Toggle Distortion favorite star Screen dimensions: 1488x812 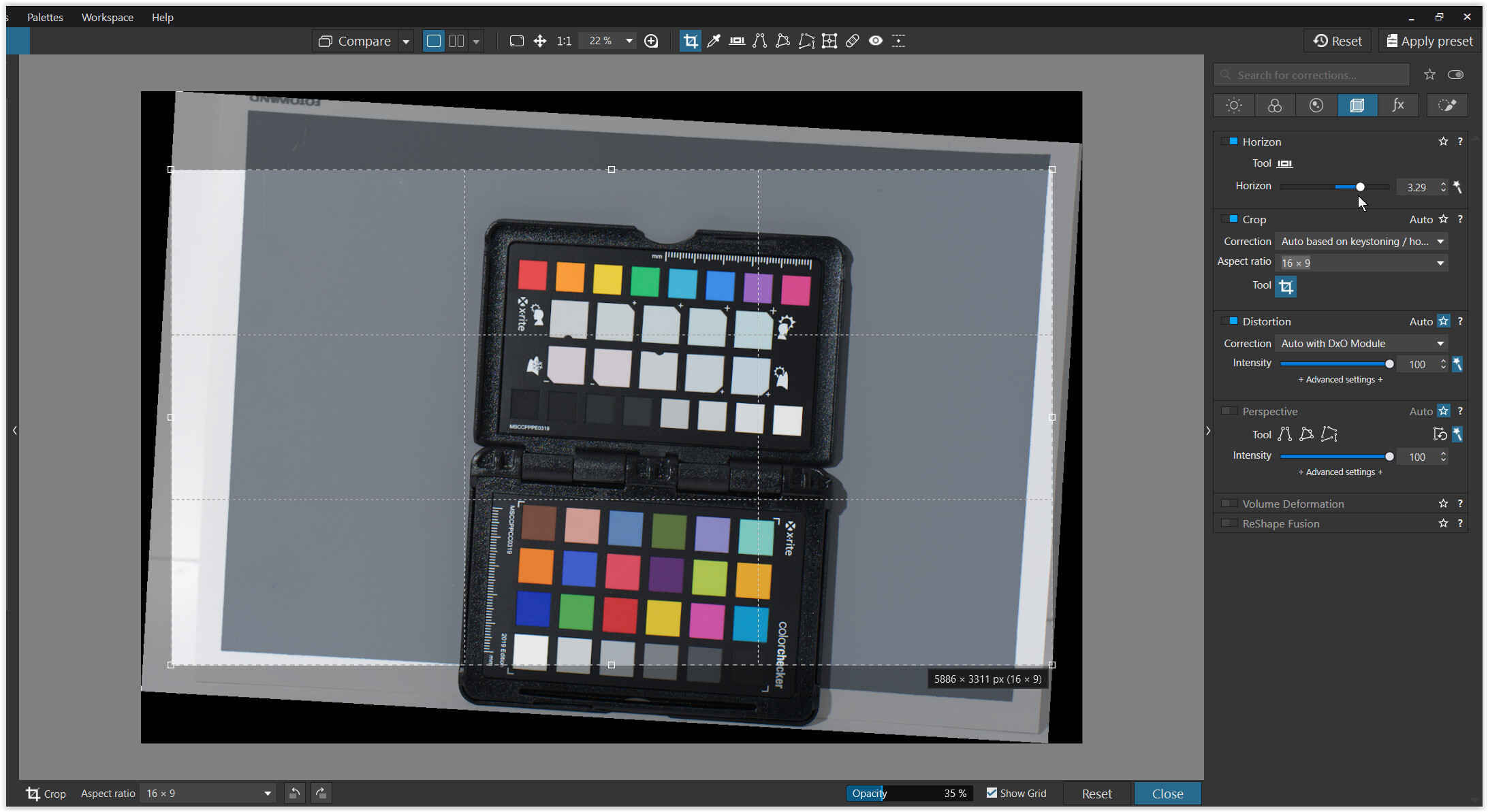[1443, 321]
